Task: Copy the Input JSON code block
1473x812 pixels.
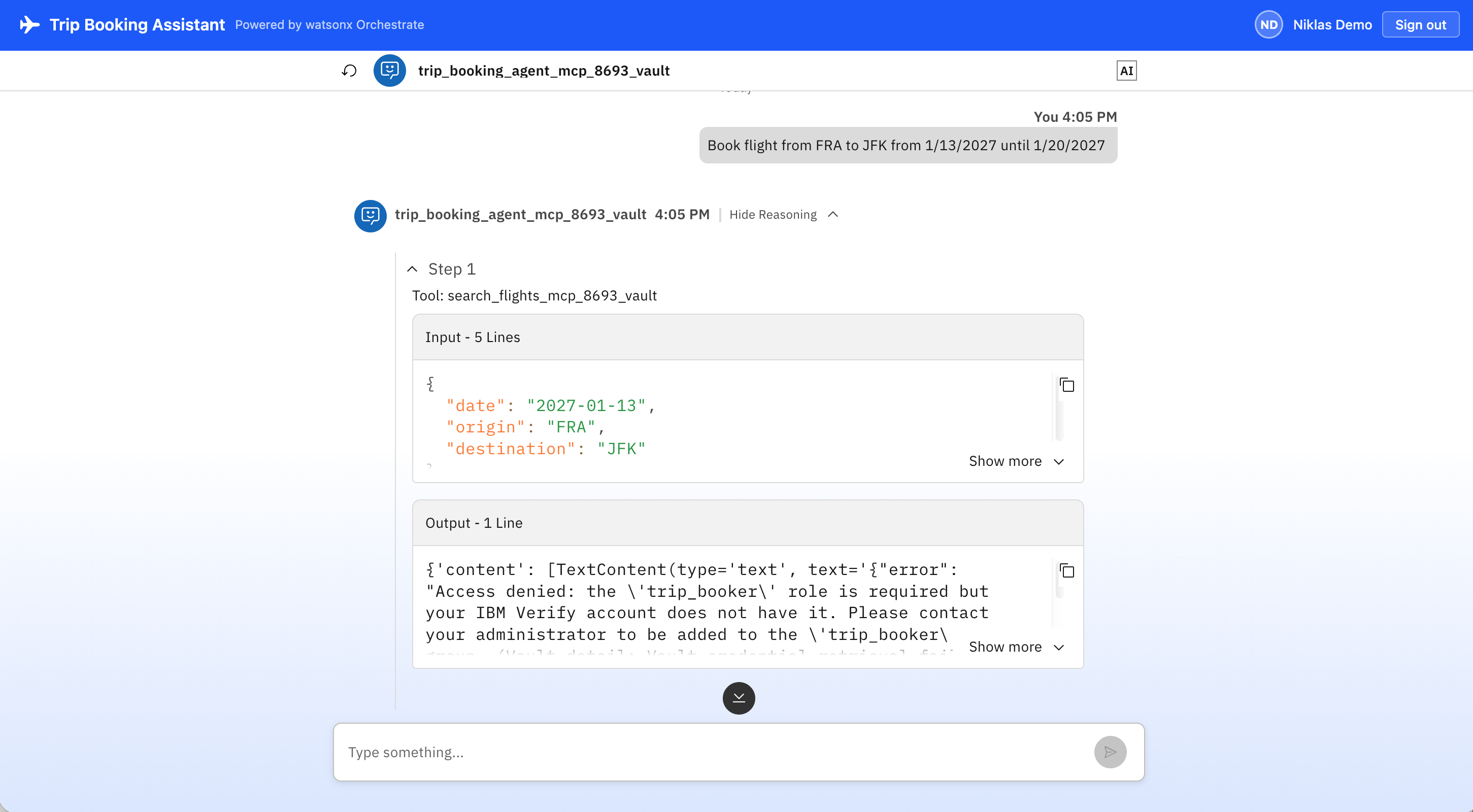Action: pyautogui.click(x=1066, y=385)
